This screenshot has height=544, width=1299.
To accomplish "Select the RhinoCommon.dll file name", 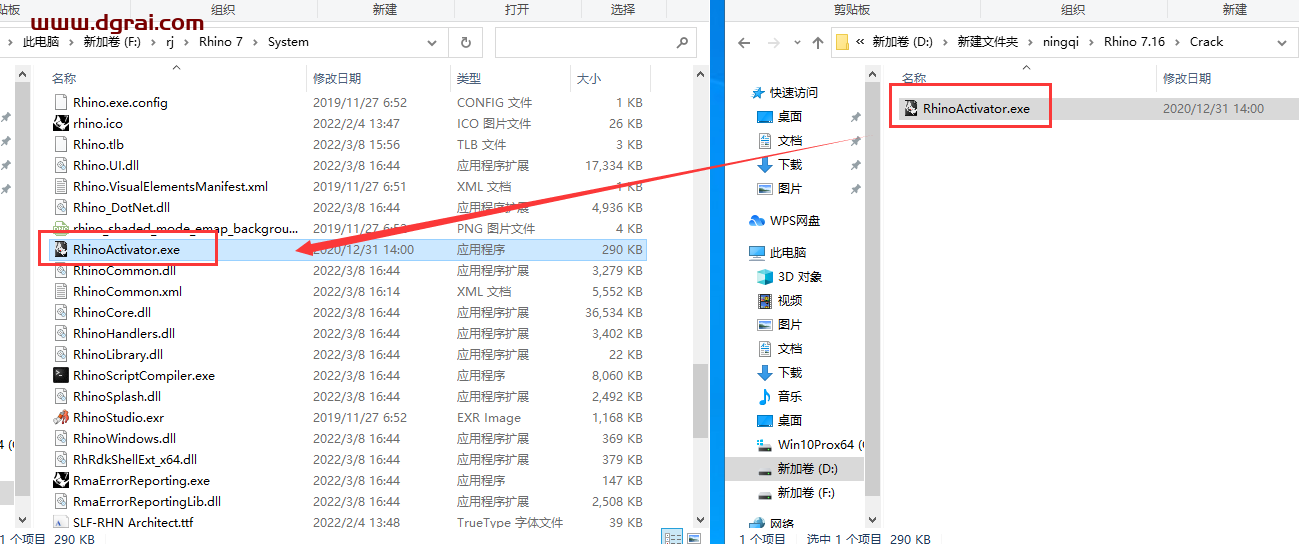I will pyautogui.click(x=124, y=270).
